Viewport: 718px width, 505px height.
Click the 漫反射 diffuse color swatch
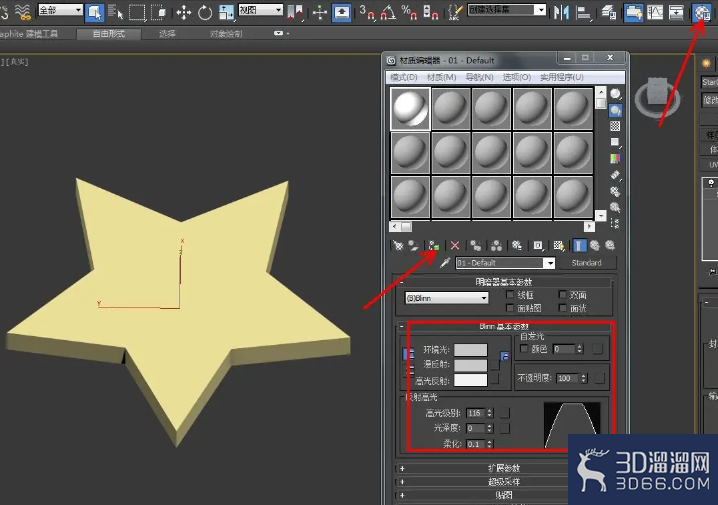[471, 364]
